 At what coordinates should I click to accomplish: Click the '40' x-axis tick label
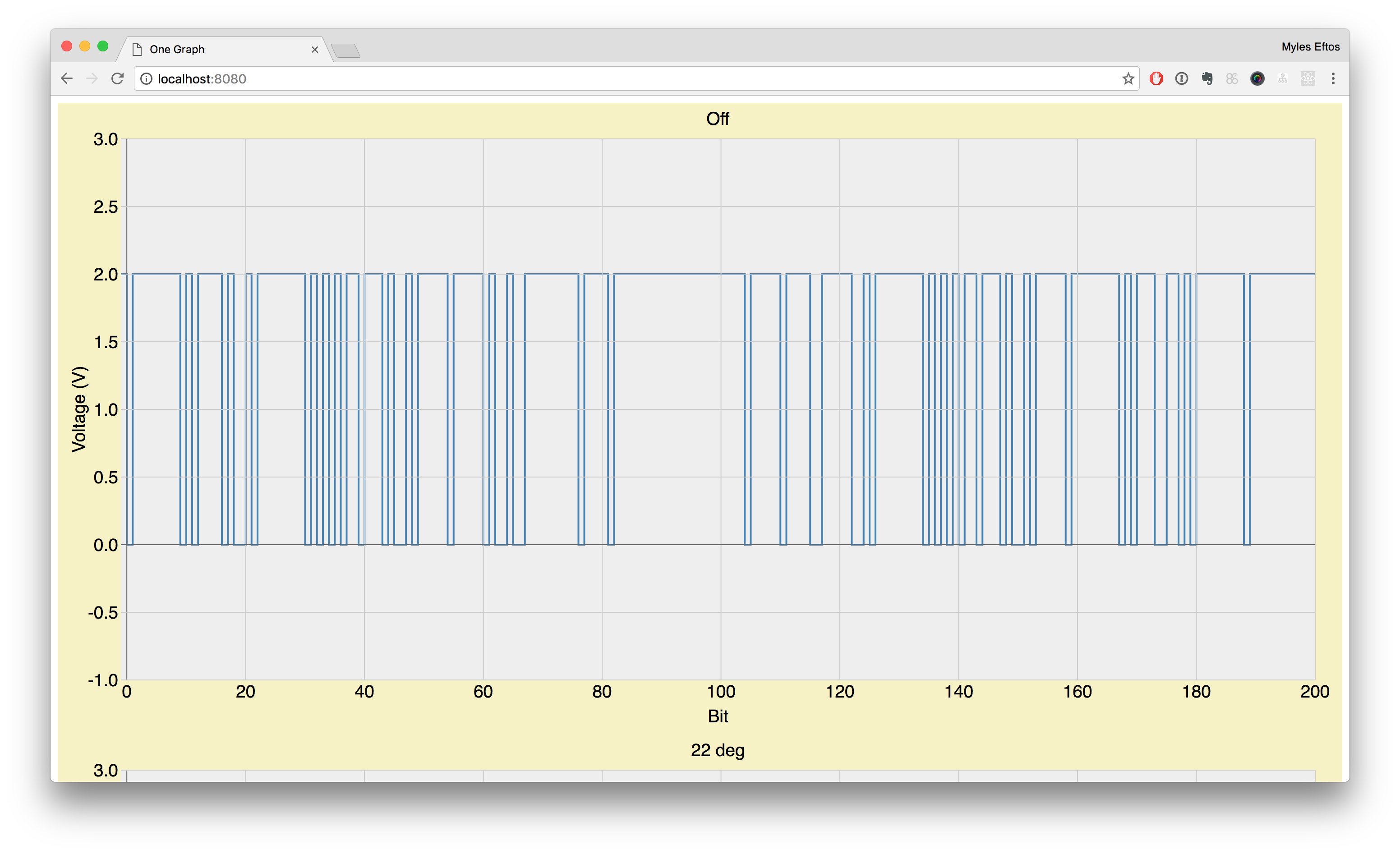pos(364,692)
